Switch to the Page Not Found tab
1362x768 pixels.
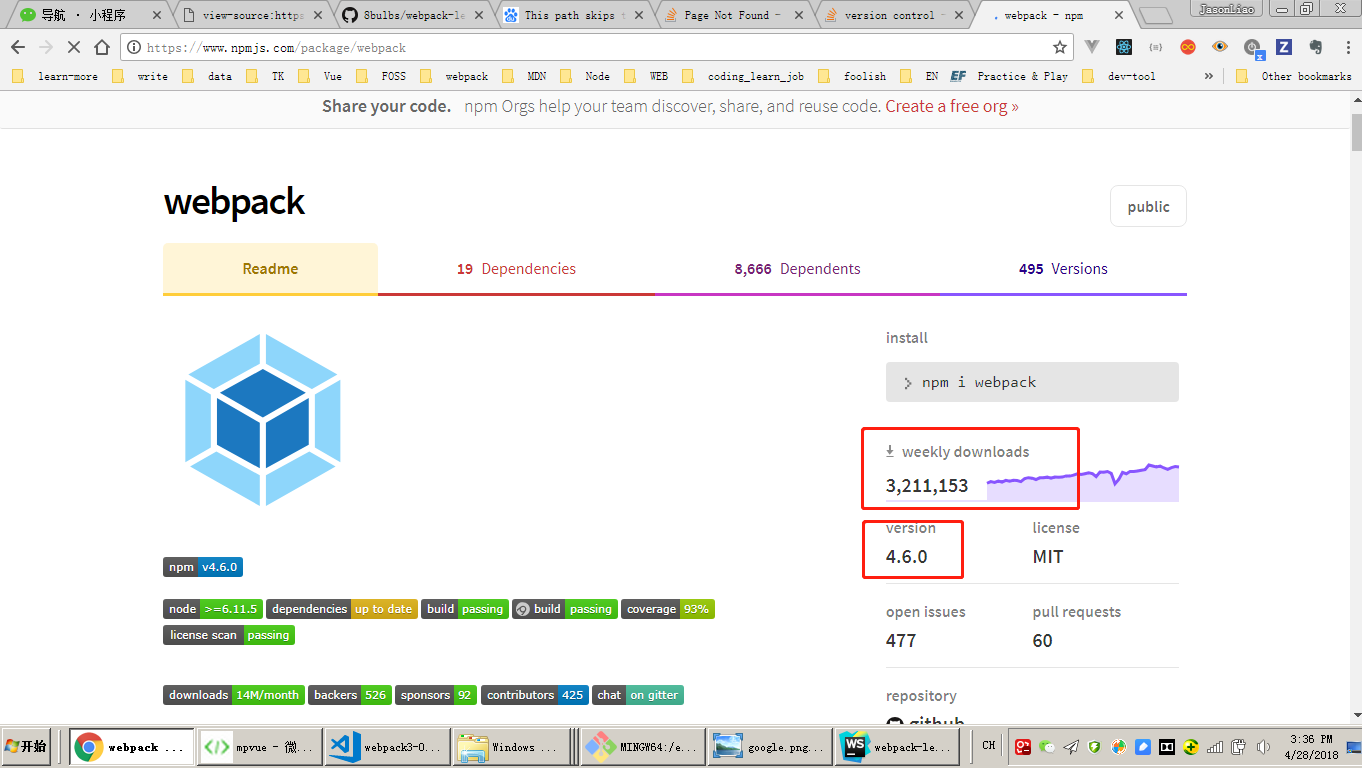[x=731, y=15]
